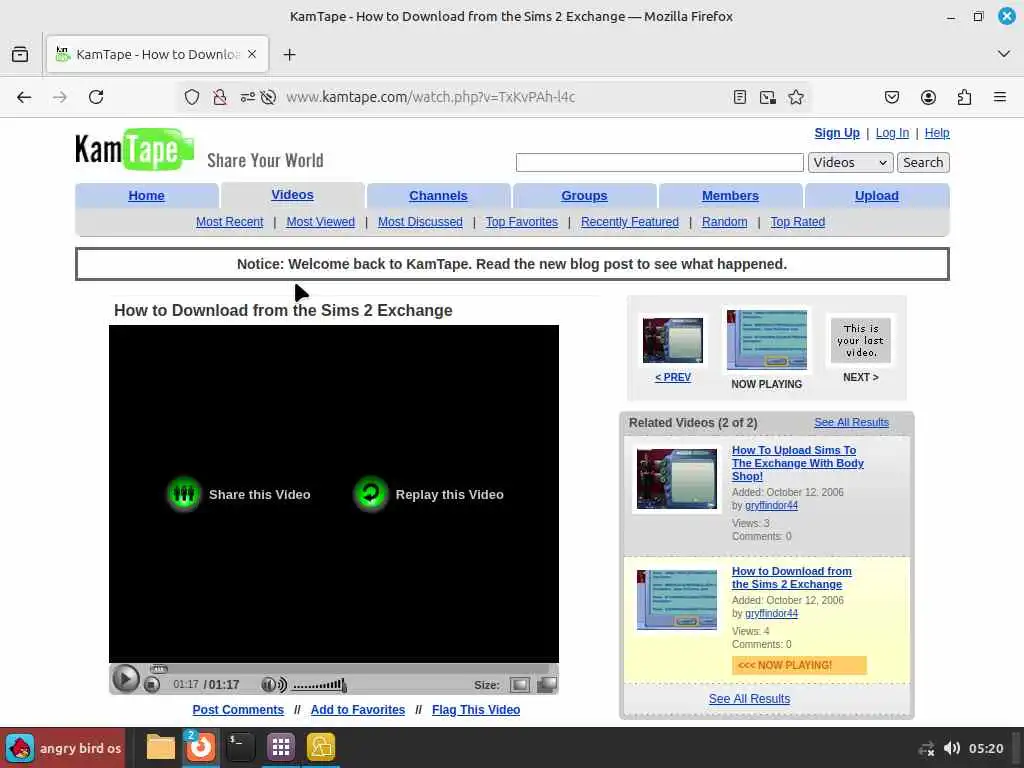This screenshot has height=768, width=1024.
Task: Click the Most Recent link
Action: coord(229,222)
